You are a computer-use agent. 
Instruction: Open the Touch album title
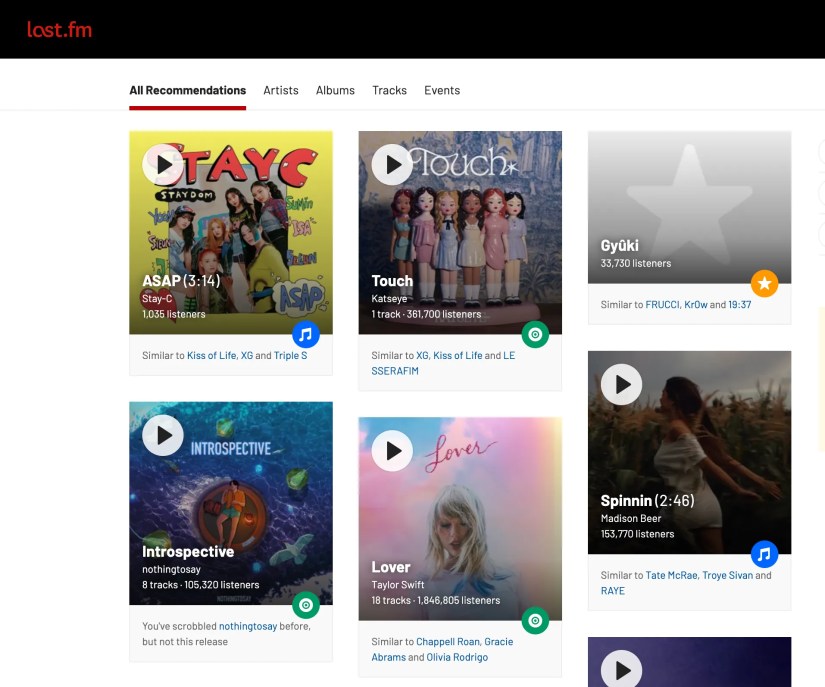[x=392, y=280]
